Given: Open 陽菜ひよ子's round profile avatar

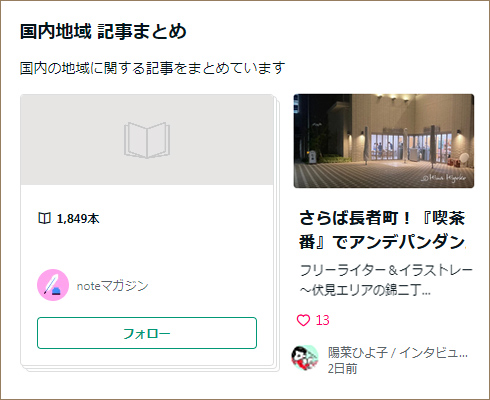Looking at the screenshot, I should point(305,358).
